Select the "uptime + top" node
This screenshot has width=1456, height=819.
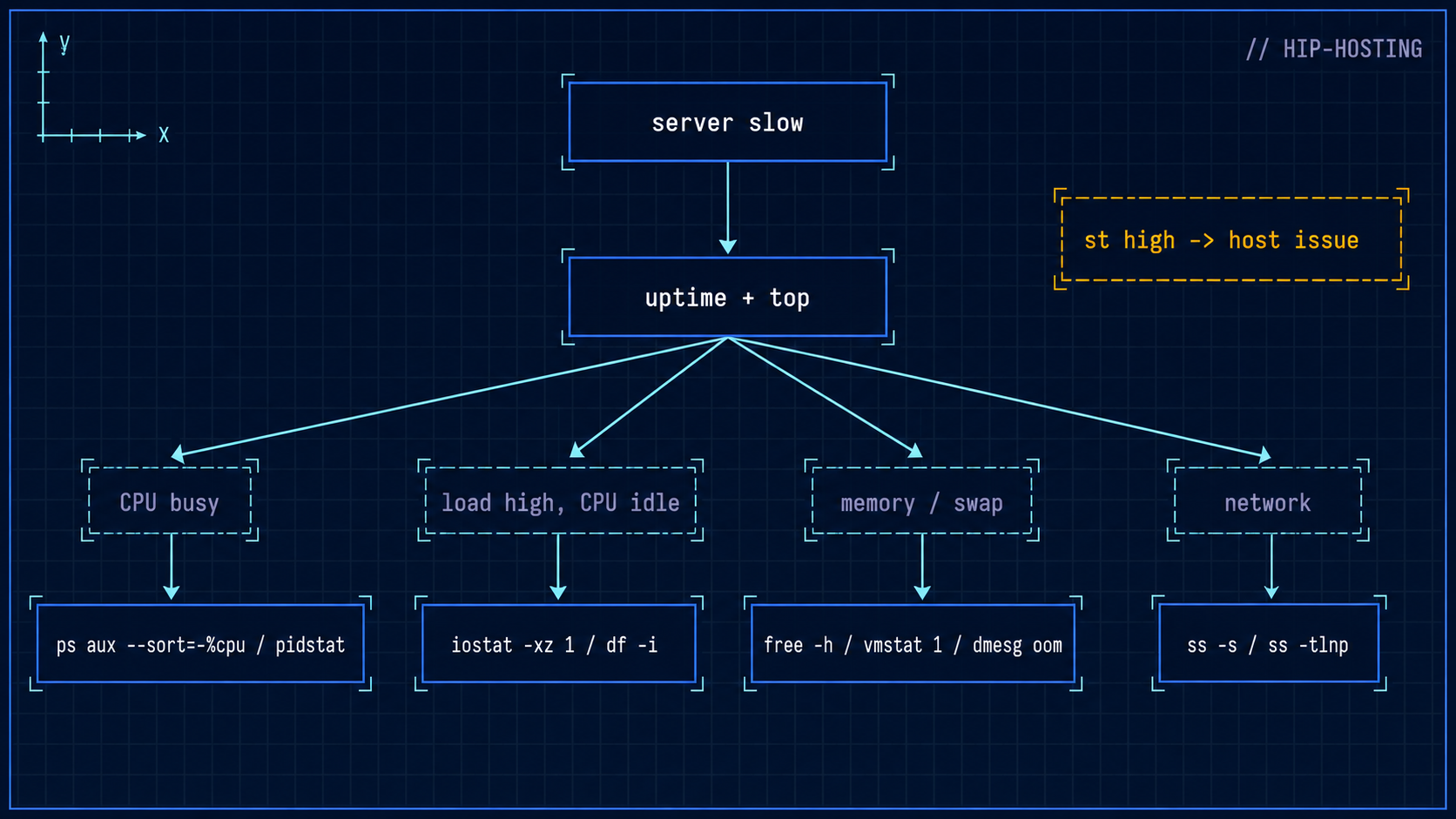(728, 297)
